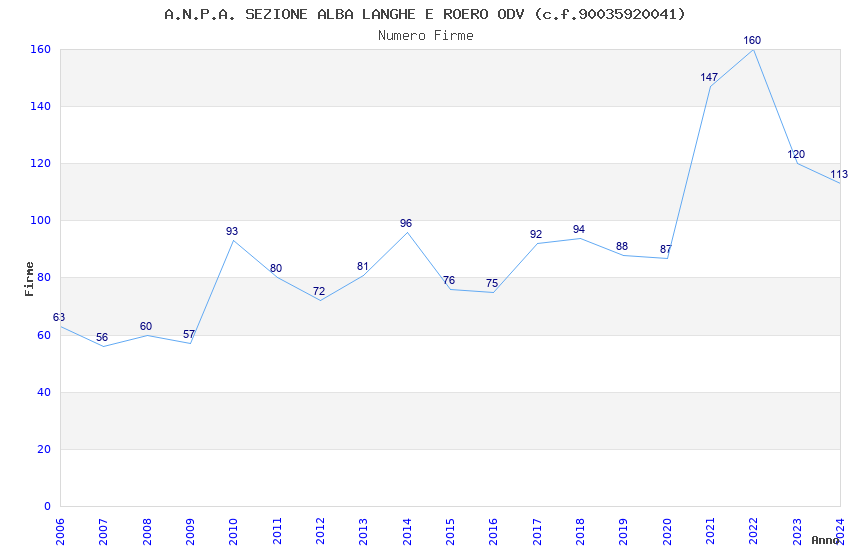Image resolution: width=850 pixels, height=550 pixels.
Task: Select the data label 63 for 2006
Action: point(59,317)
